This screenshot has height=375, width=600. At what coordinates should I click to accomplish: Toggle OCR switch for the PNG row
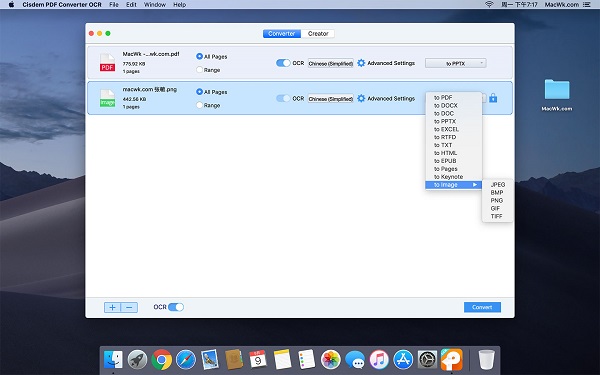tap(283, 98)
